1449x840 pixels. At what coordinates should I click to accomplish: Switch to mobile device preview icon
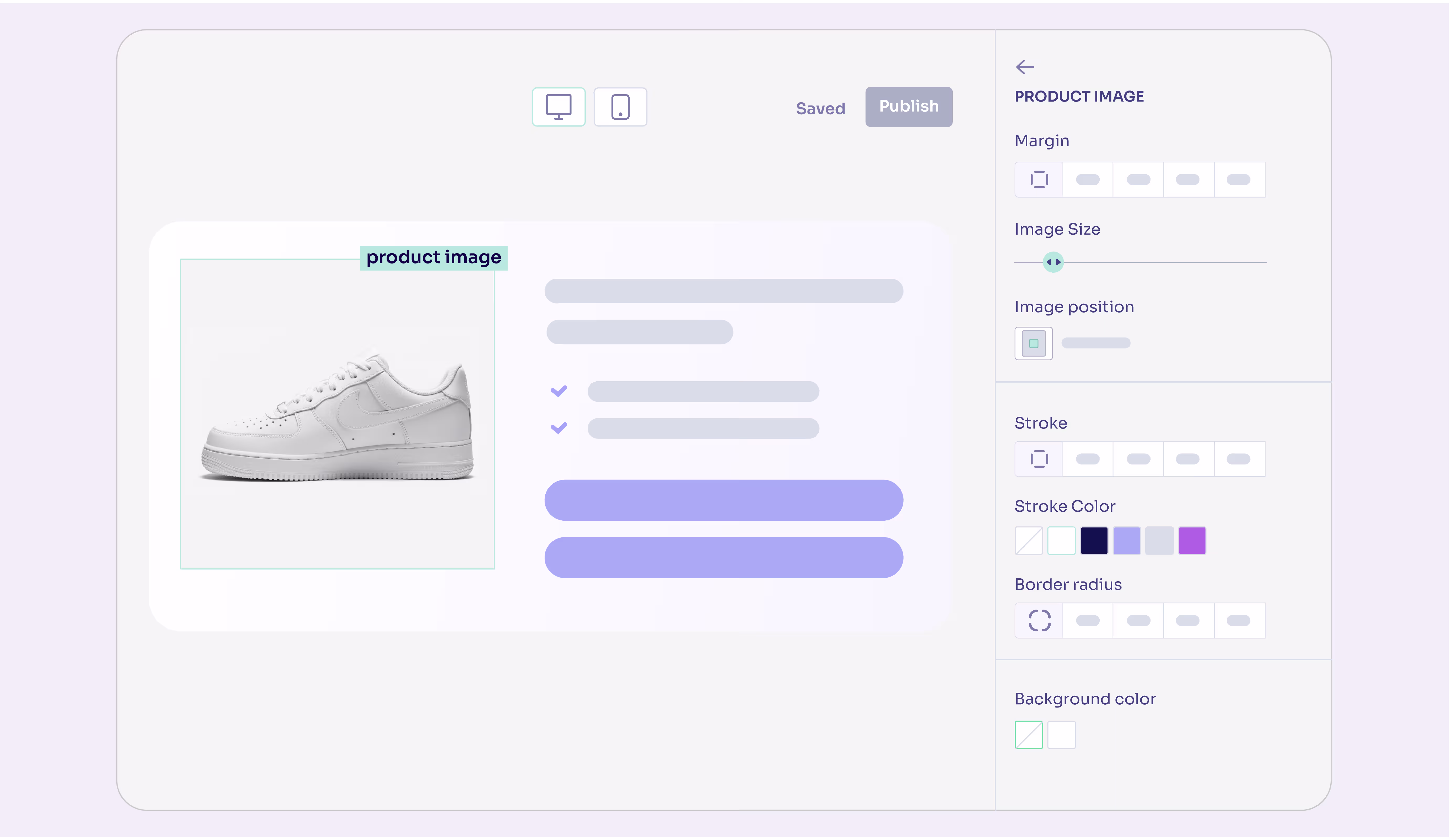pyautogui.click(x=620, y=107)
